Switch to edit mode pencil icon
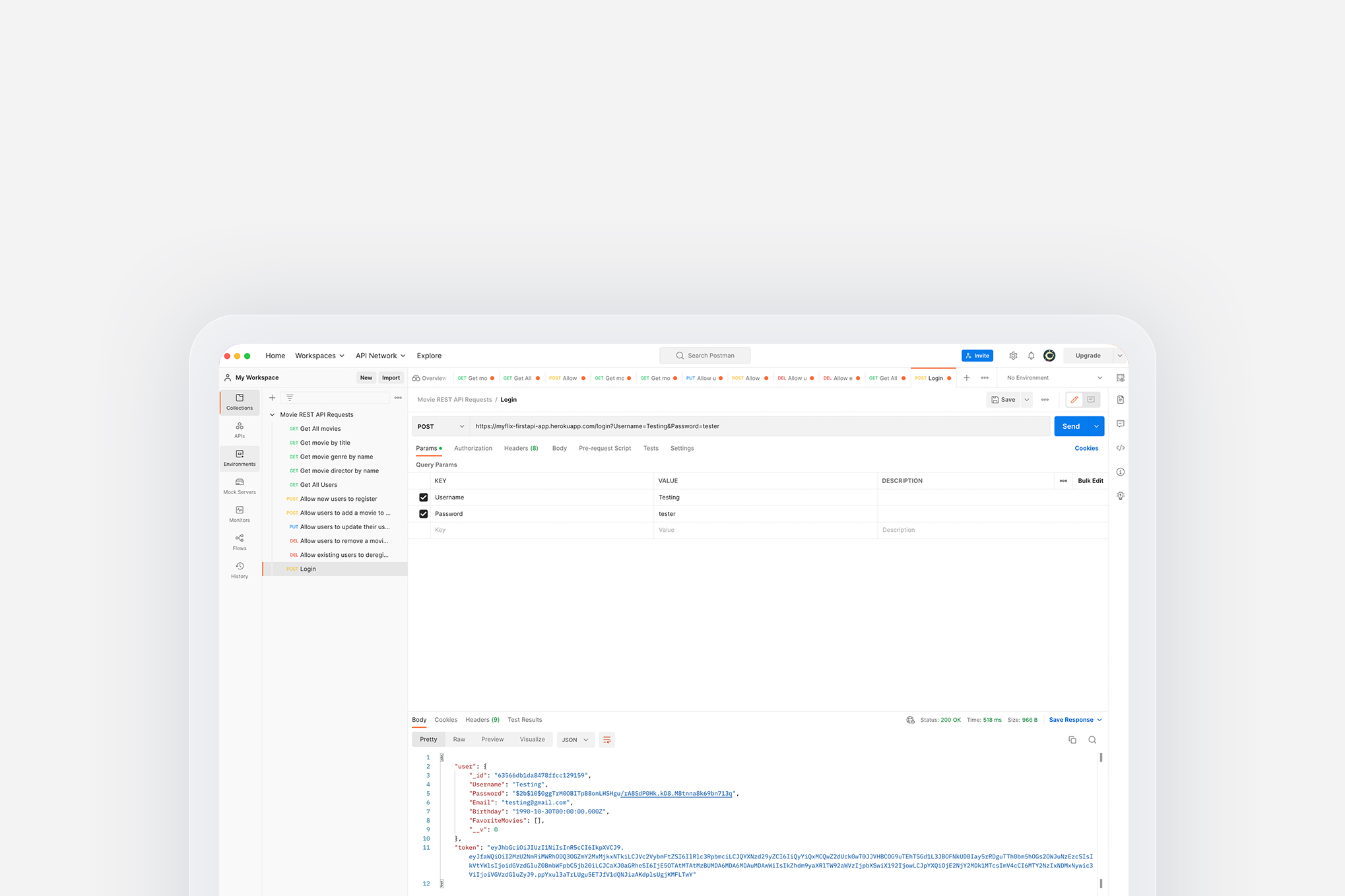Screen dimensions: 1345x896 1074,400
